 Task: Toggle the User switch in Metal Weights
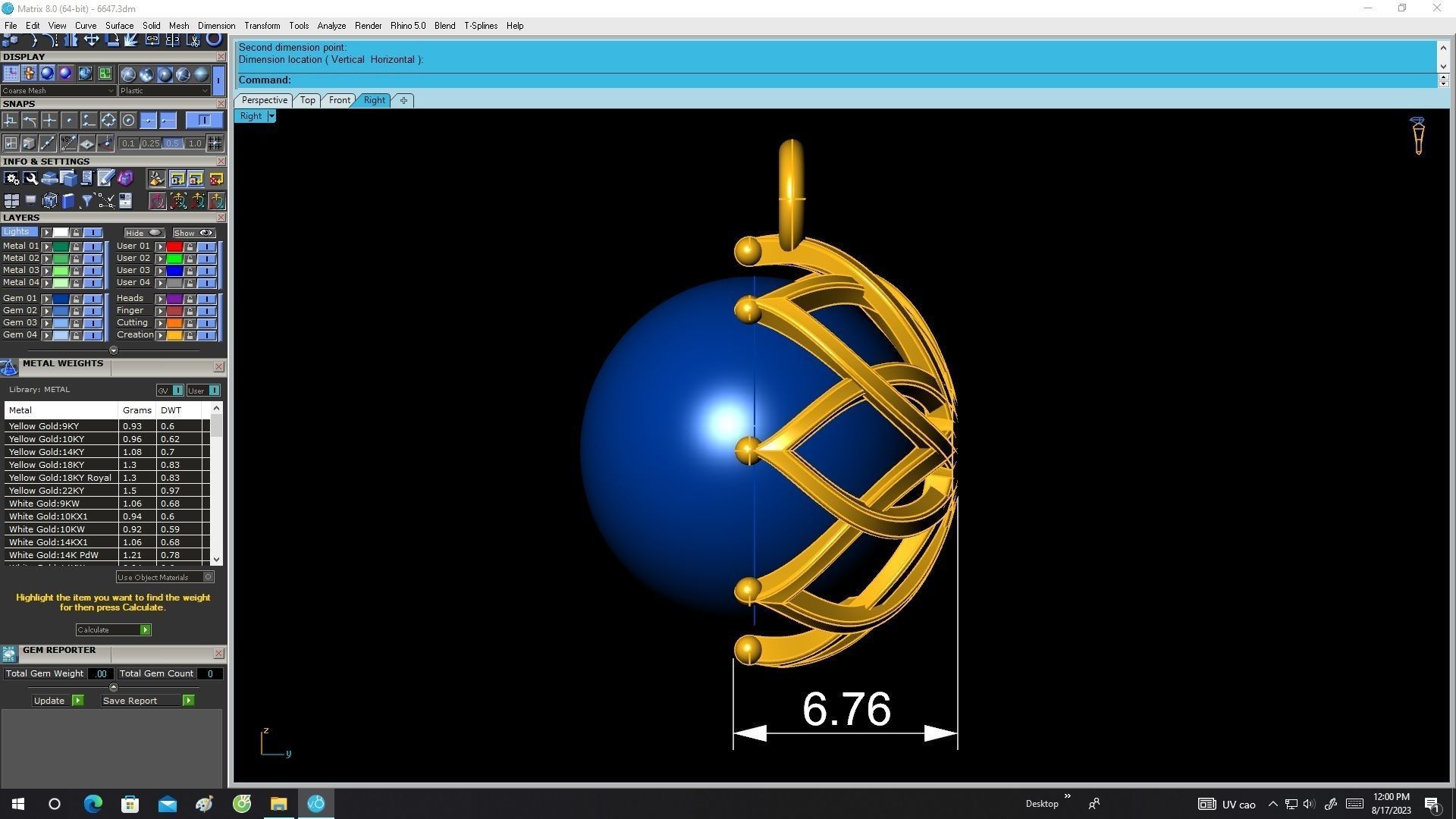214,391
